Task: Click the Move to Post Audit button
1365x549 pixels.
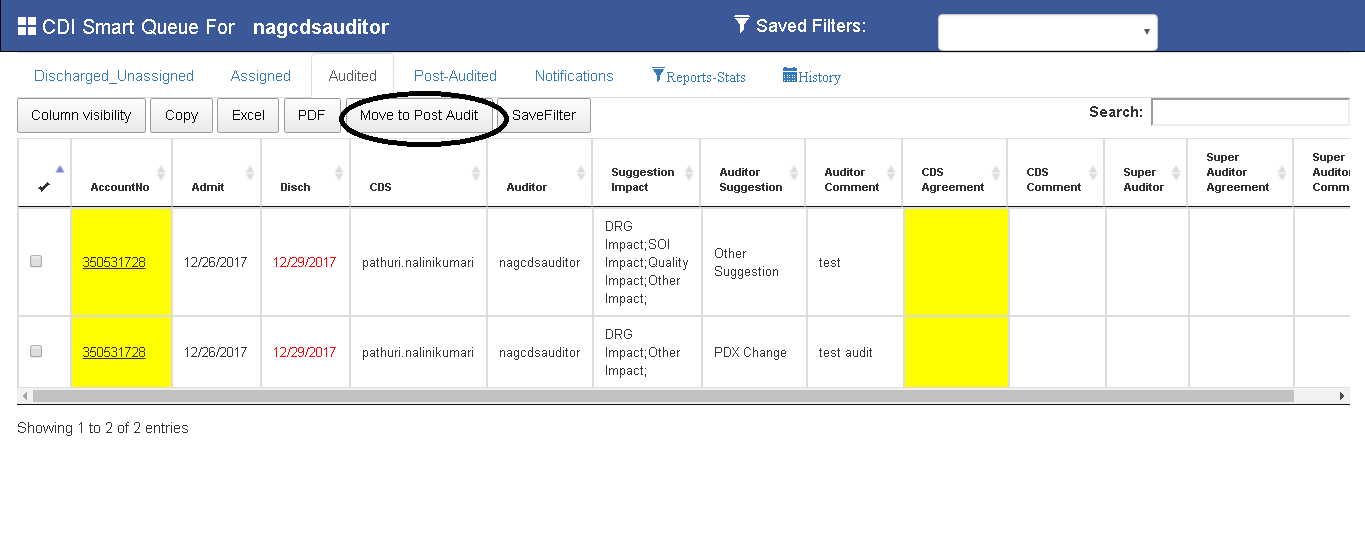Action: tap(419, 115)
